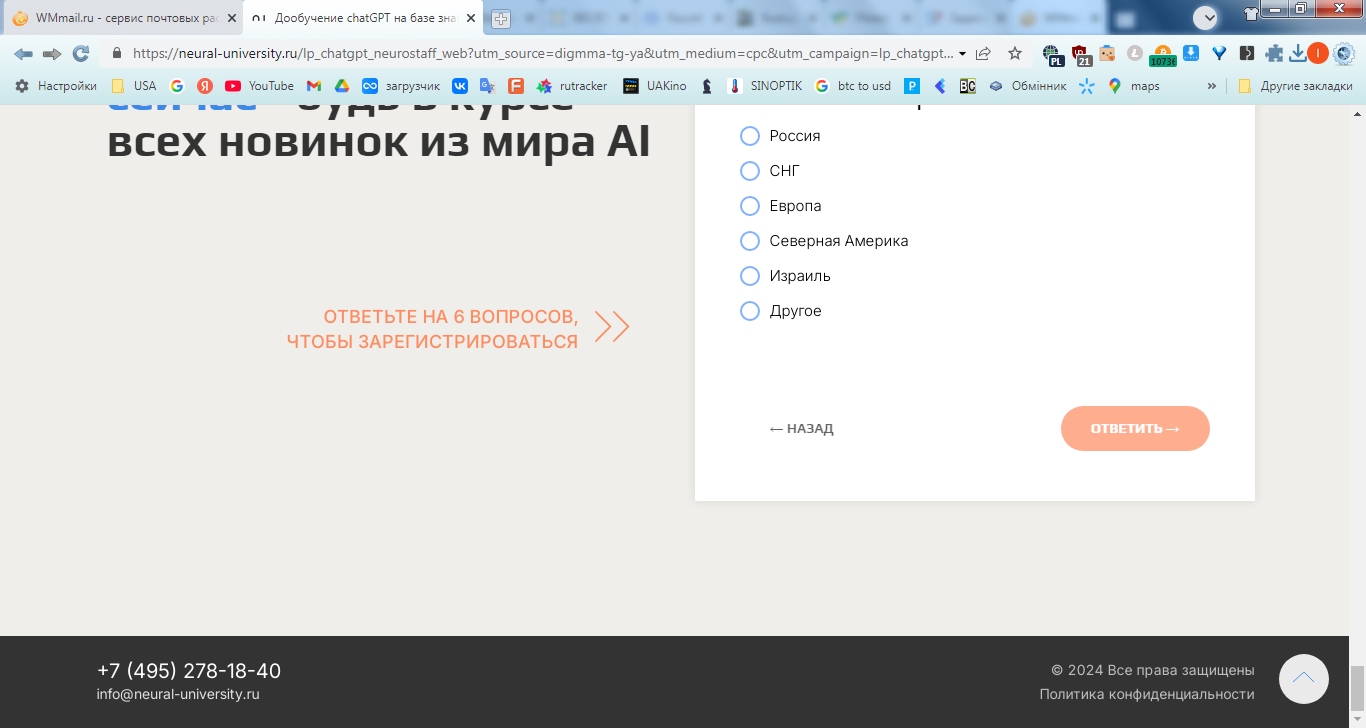Open the globe PL extension

pos(1052,54)
